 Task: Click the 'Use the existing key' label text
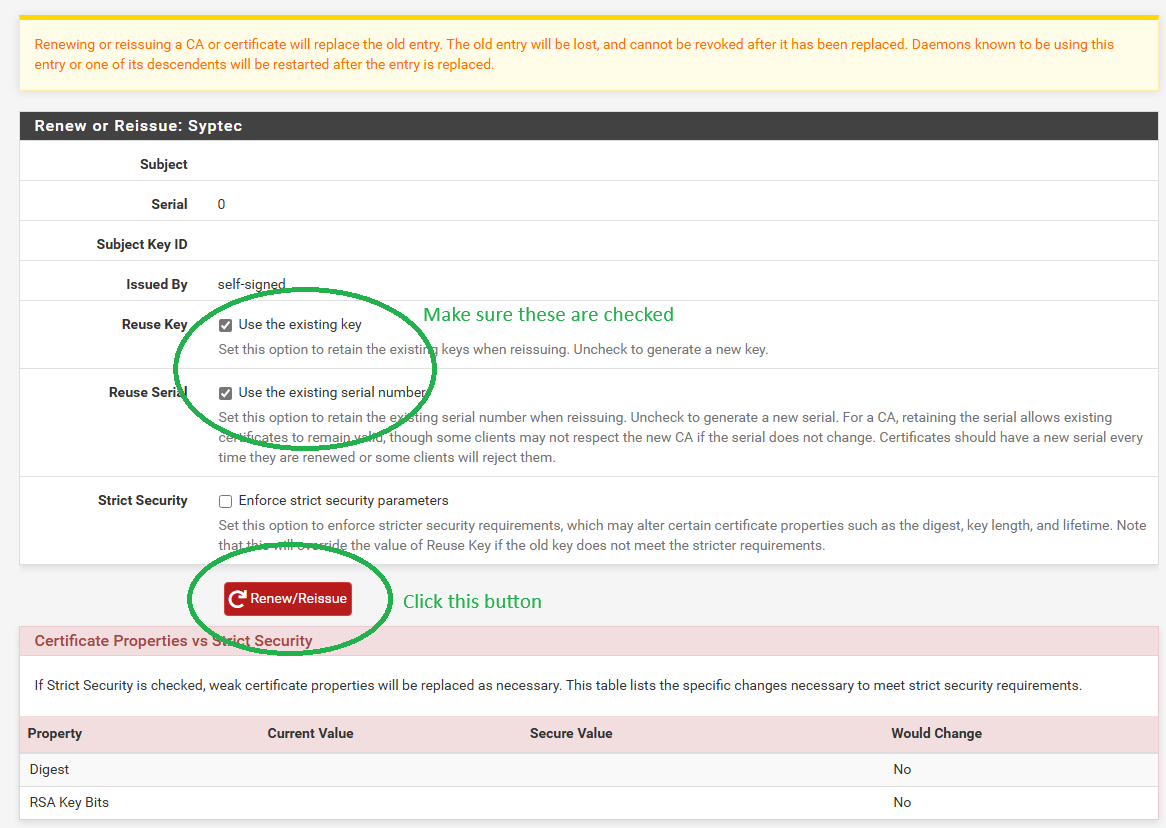point(300,324)
